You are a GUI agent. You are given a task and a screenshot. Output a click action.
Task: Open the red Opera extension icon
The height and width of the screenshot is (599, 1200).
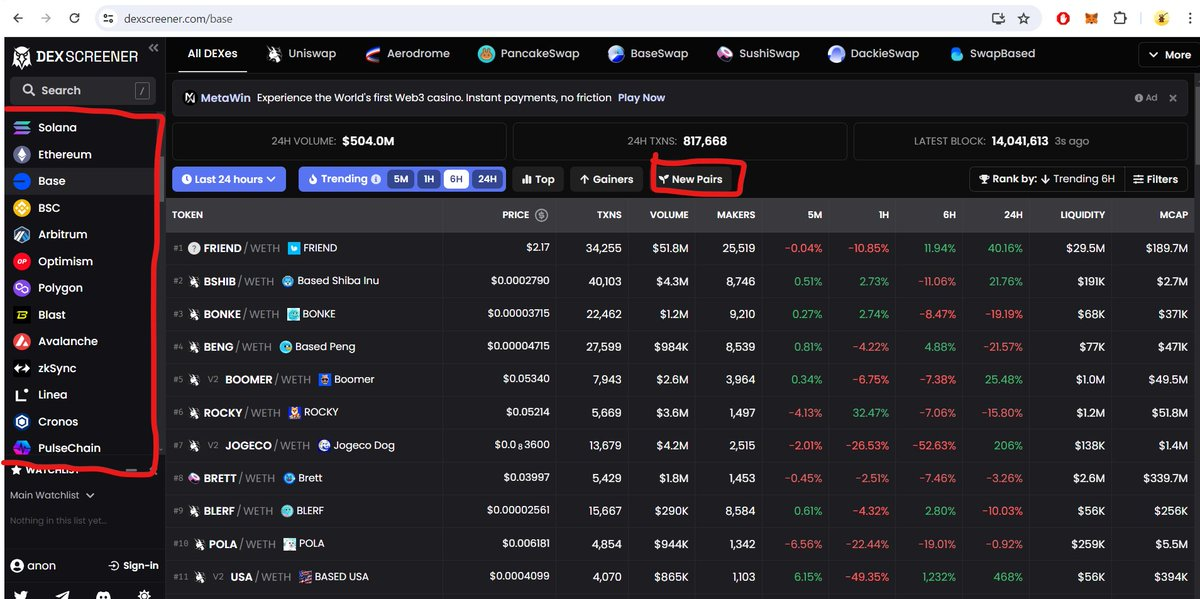click(x=1065, y=18)
